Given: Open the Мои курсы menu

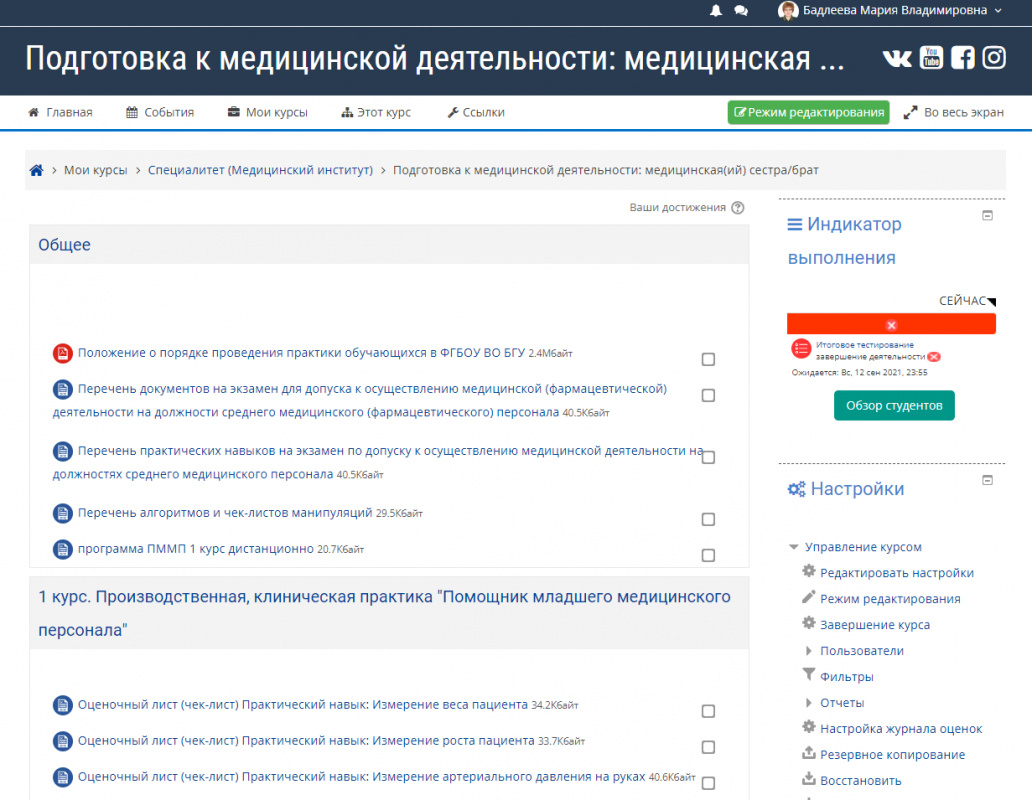Looking at the screenshot, I should pos(267,112).
